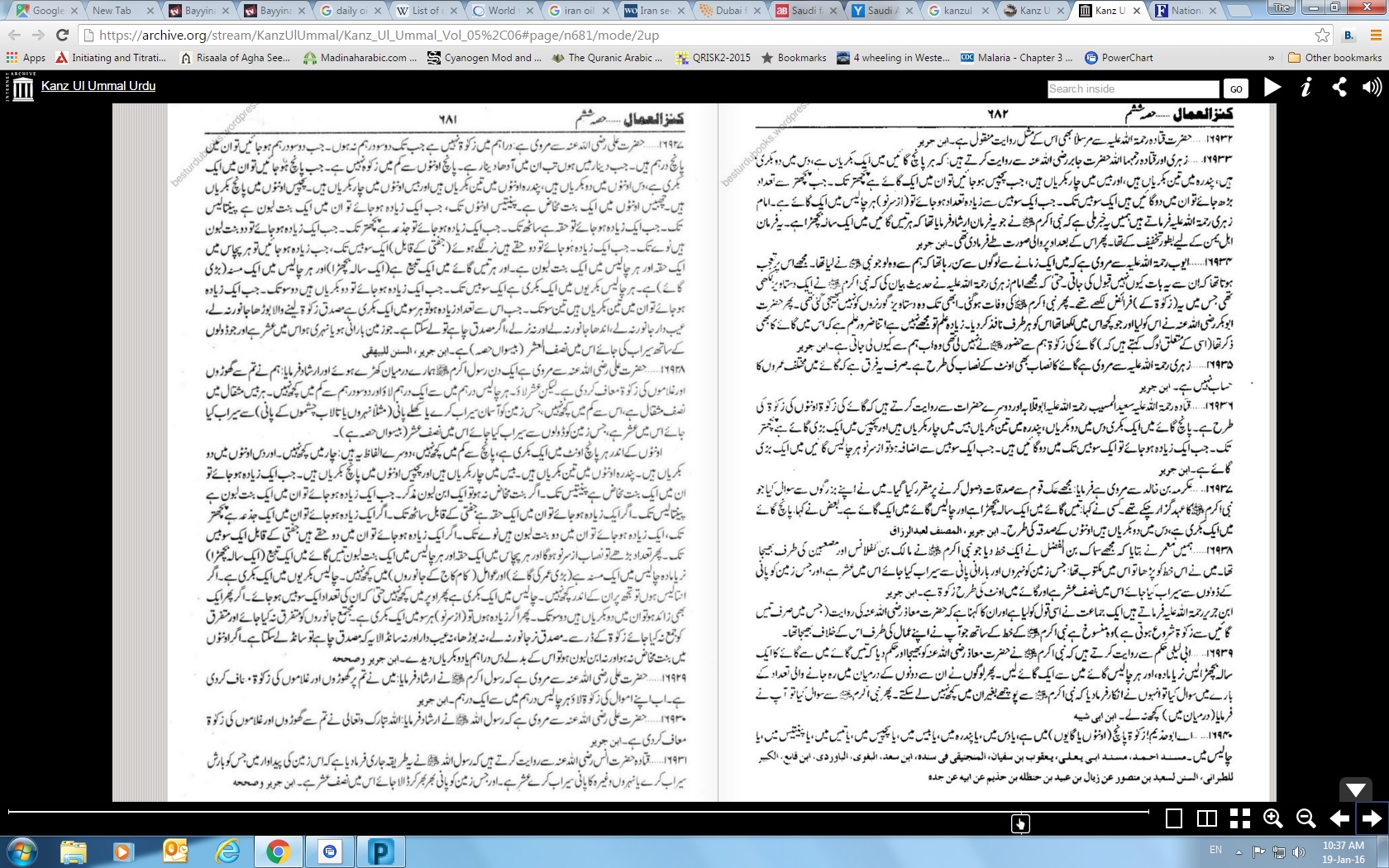Image resolution: width=1389 pixels, height=868 pixels.
Task: Switch to thumbnail grid view
Action: 1240,818
